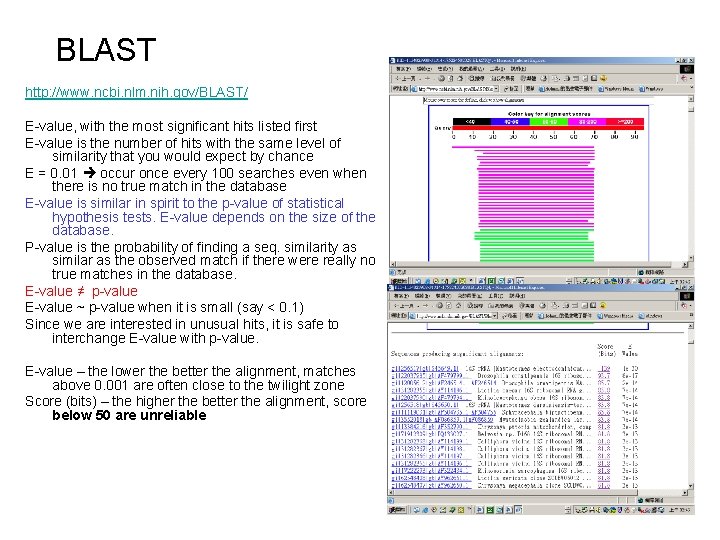This screenshot has width=720, height=540.
Task: Open Help menu in upper browser window
Action: [x=518, y=69]
